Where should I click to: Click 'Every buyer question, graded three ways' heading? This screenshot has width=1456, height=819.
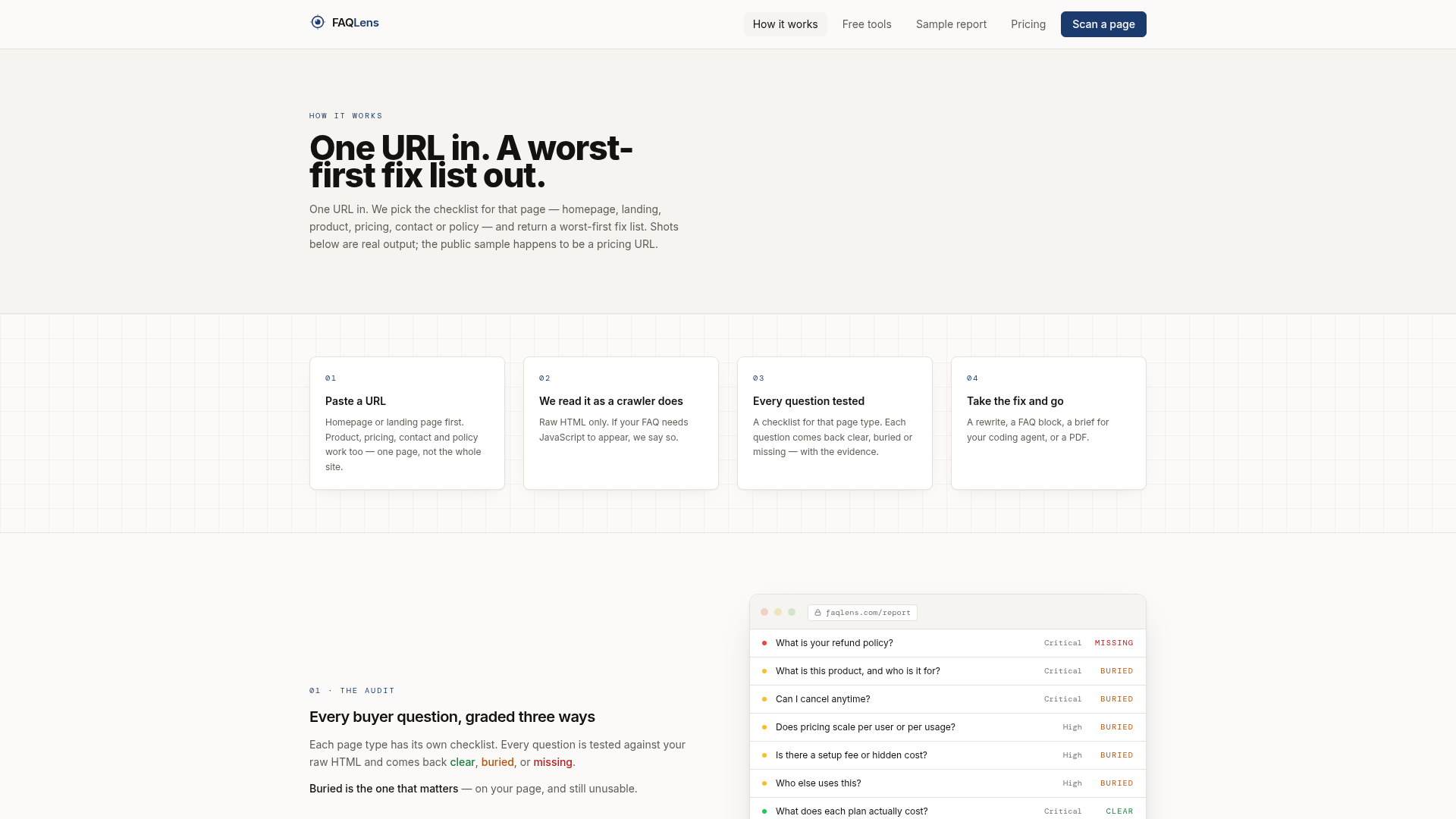point(452,717)
